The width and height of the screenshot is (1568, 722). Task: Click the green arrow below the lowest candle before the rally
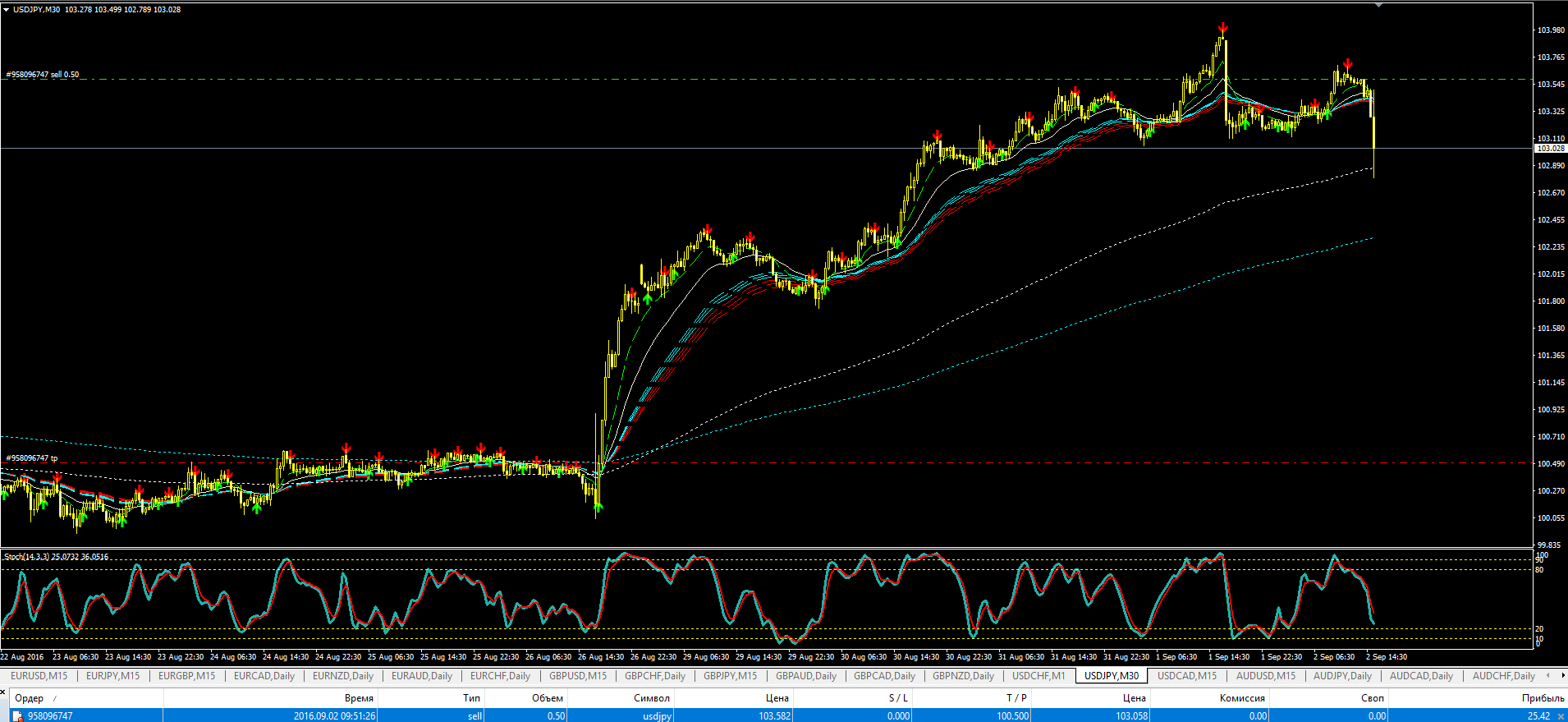tap(598, 507)
